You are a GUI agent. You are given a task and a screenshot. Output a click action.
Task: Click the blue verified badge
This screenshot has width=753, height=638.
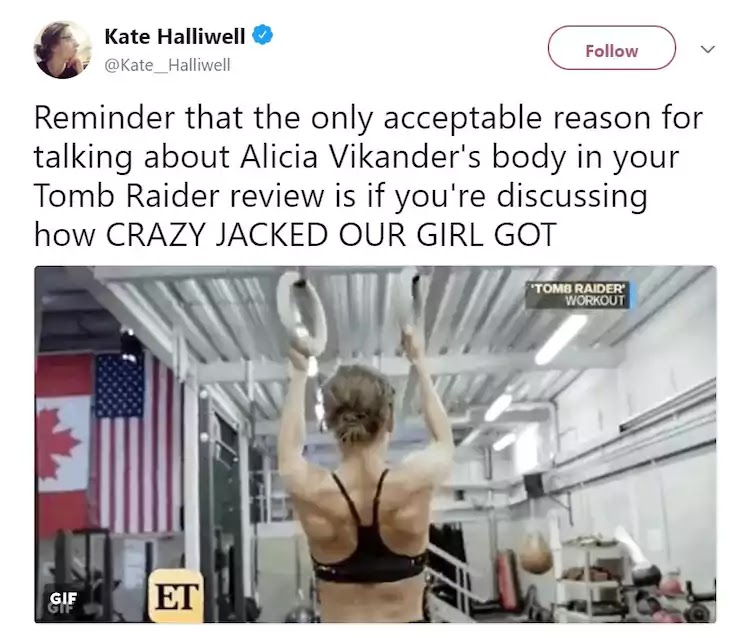click(262, 36)
